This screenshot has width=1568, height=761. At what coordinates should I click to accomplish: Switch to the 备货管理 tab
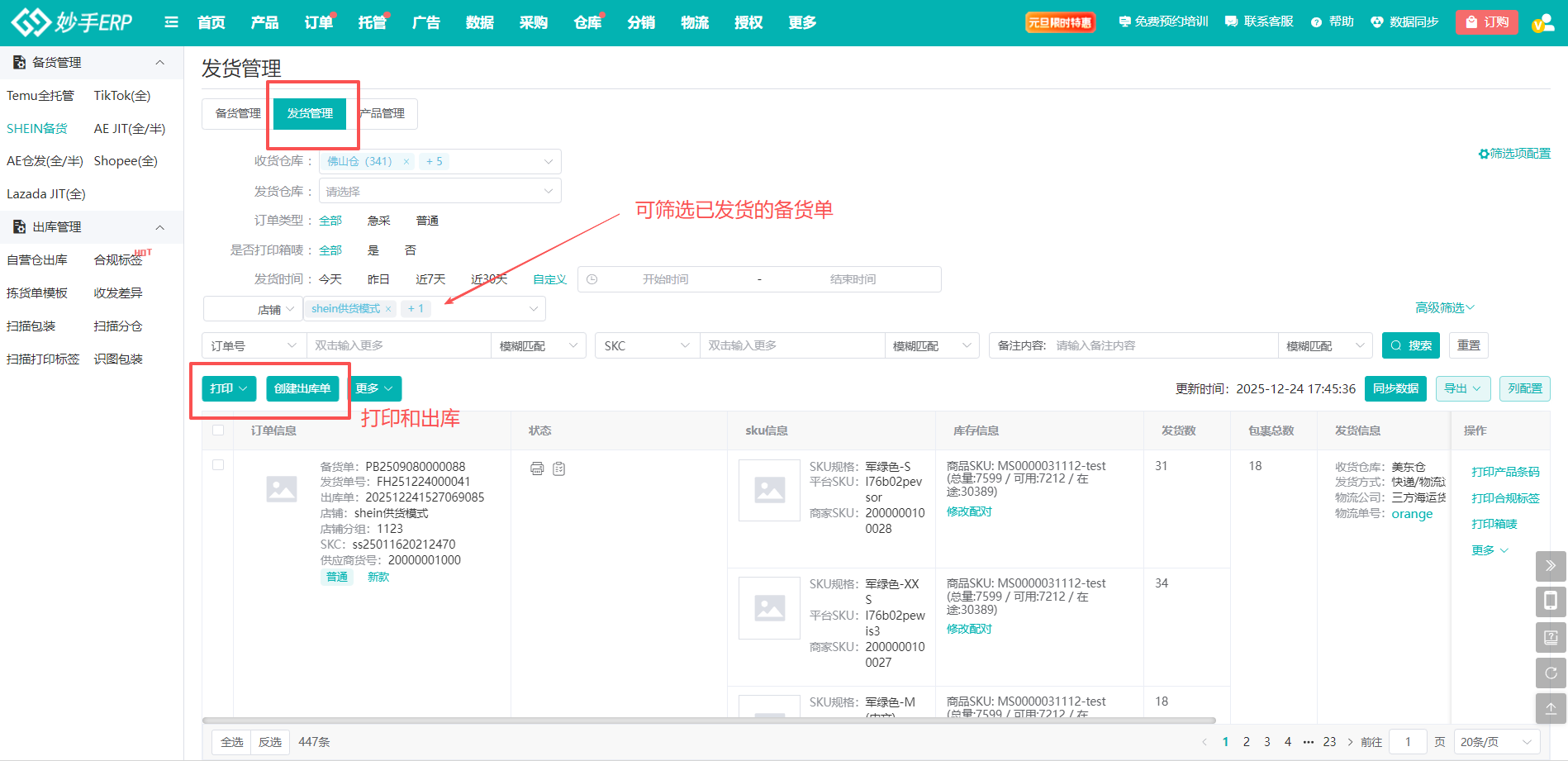(238, 113)
